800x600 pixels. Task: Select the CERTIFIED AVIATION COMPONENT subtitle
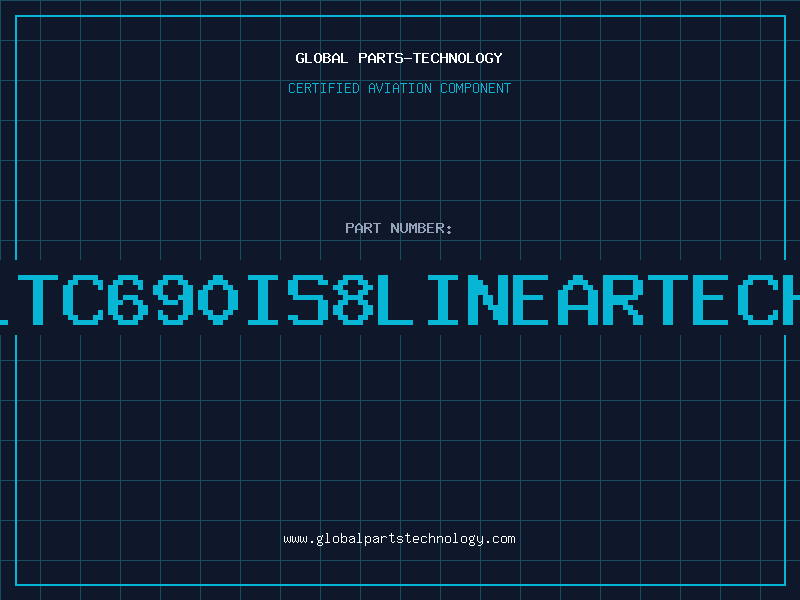[x=399, y=88]
